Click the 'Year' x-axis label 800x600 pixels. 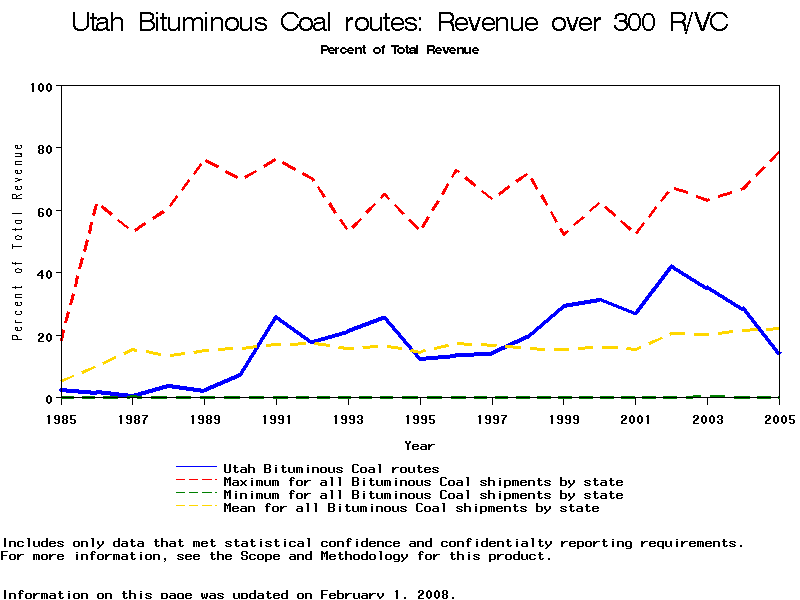419,444
